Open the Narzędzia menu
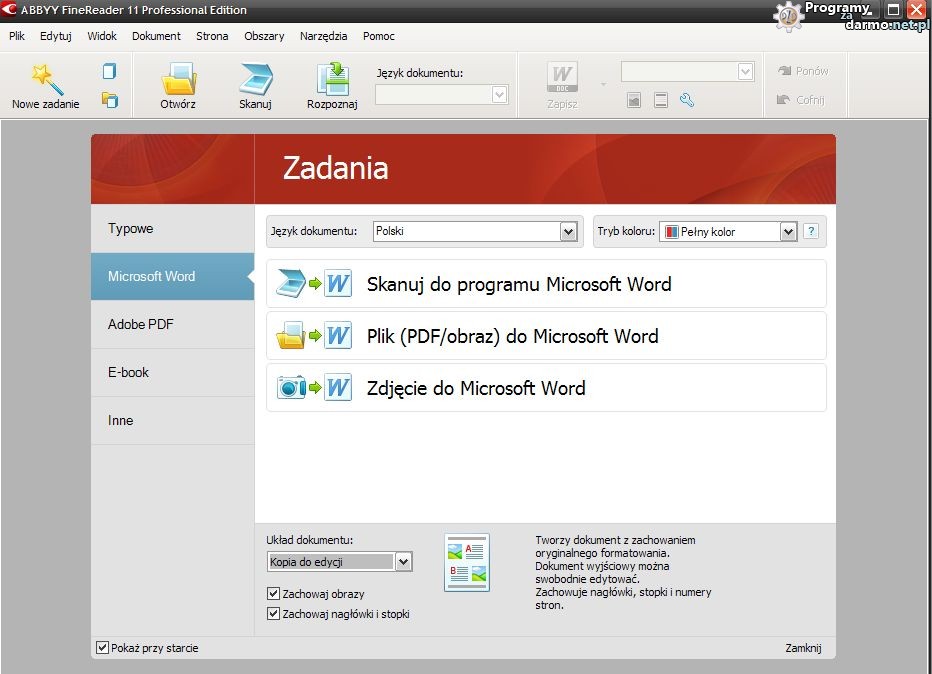 click(x=323, y=36)
